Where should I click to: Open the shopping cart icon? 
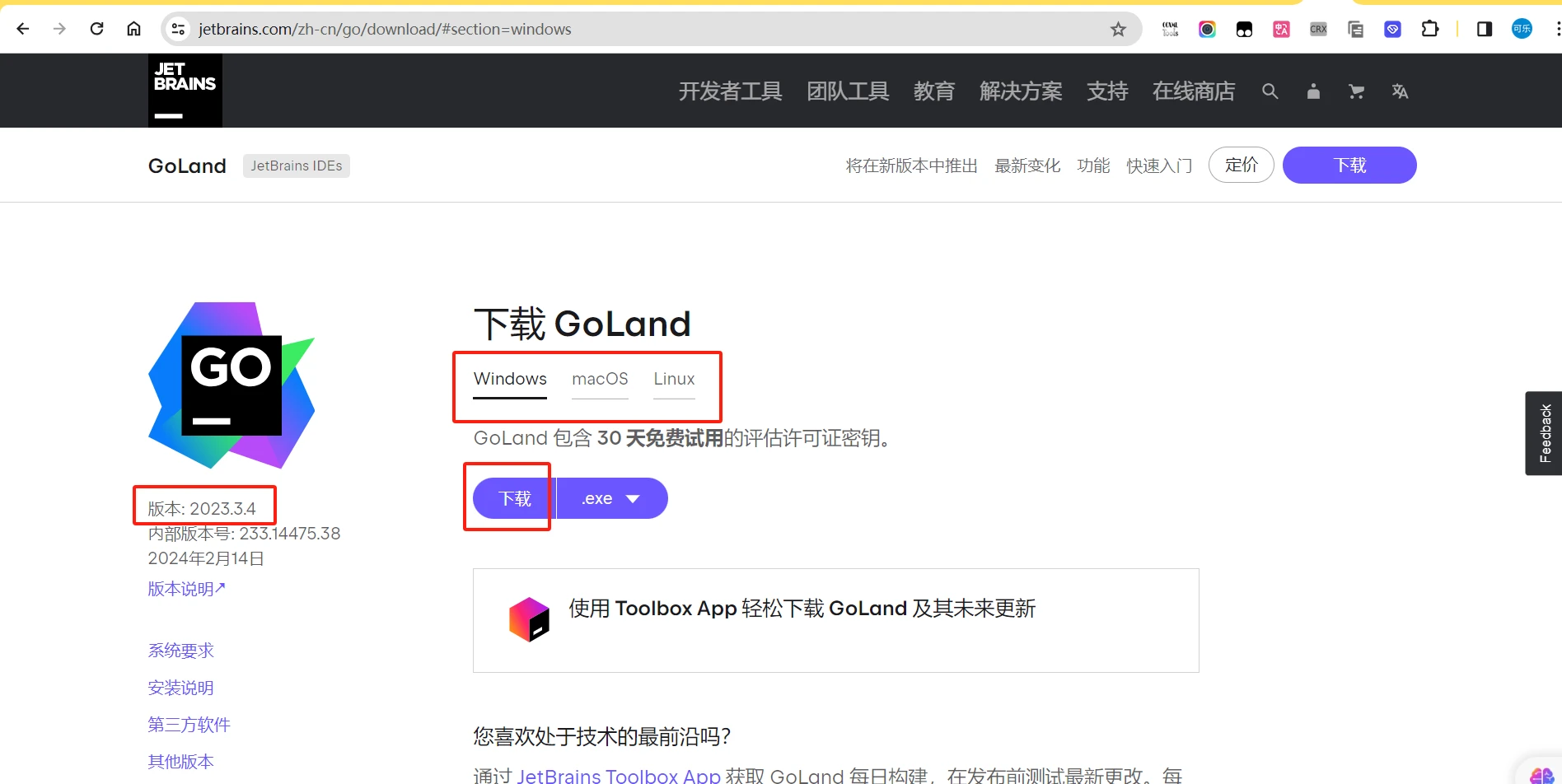pos(1356,91)
